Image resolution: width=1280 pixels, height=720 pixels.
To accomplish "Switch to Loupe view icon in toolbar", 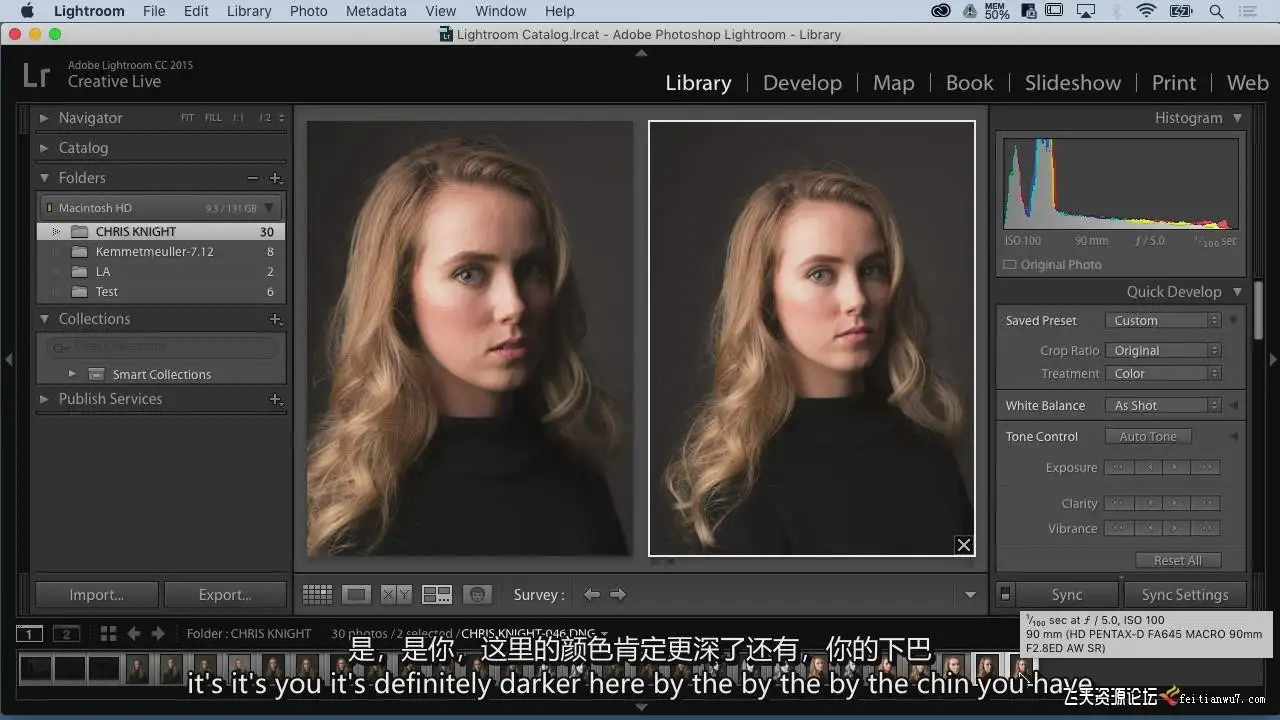I will 356,594.
